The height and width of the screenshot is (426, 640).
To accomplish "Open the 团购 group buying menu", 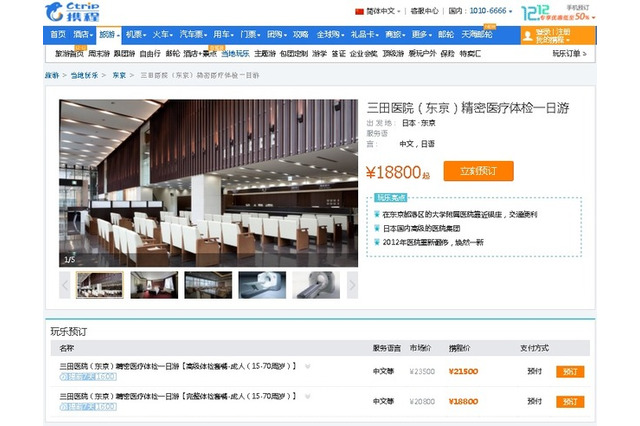I will [277, 35].
